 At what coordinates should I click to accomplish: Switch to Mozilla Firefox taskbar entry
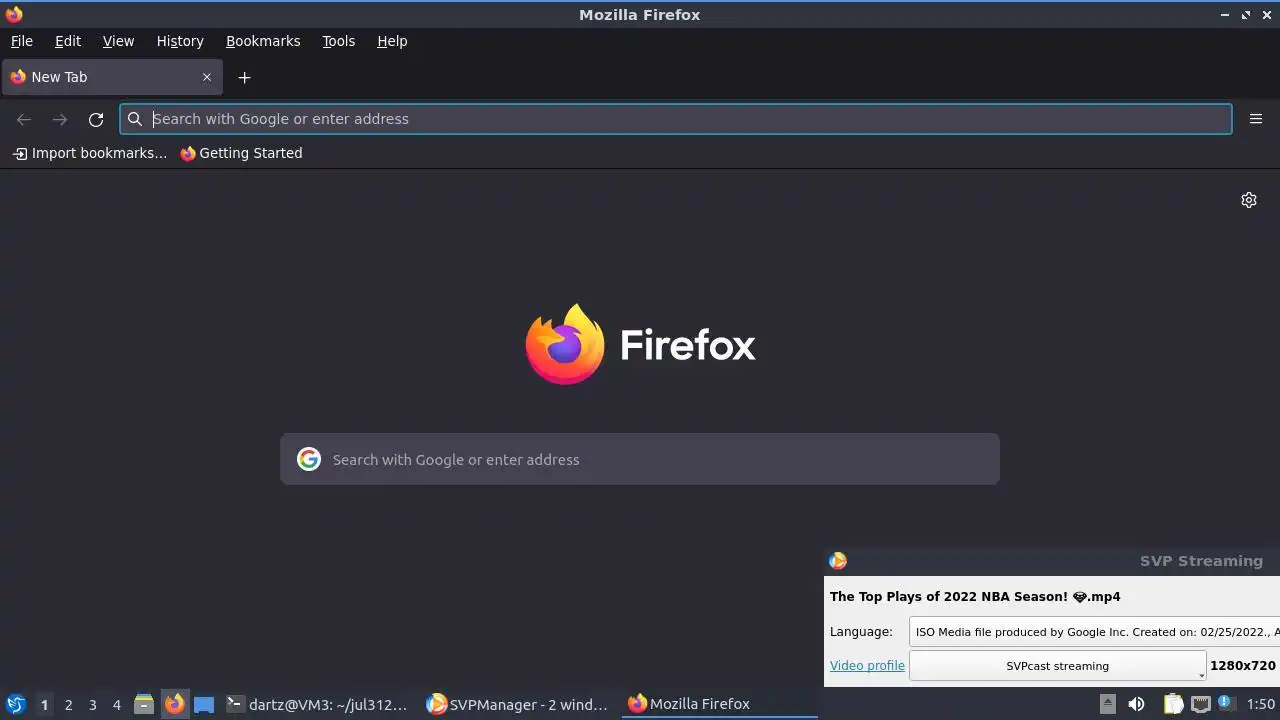[x=719, y=704]
